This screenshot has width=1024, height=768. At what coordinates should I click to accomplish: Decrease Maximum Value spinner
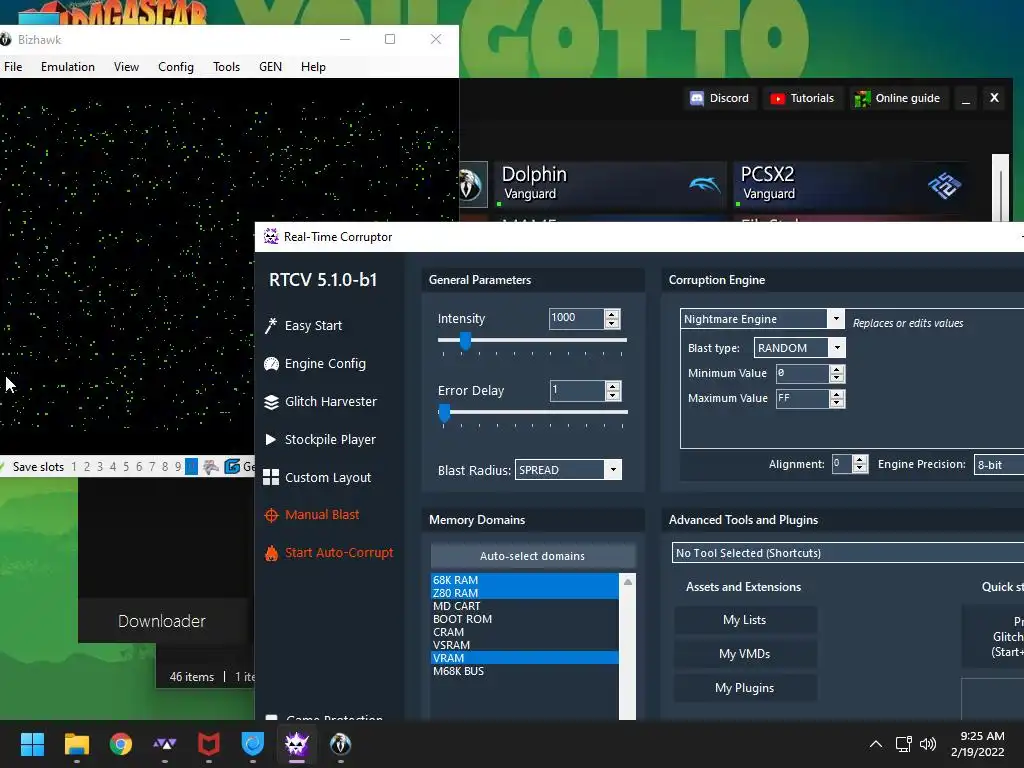(x=837, y=403)
